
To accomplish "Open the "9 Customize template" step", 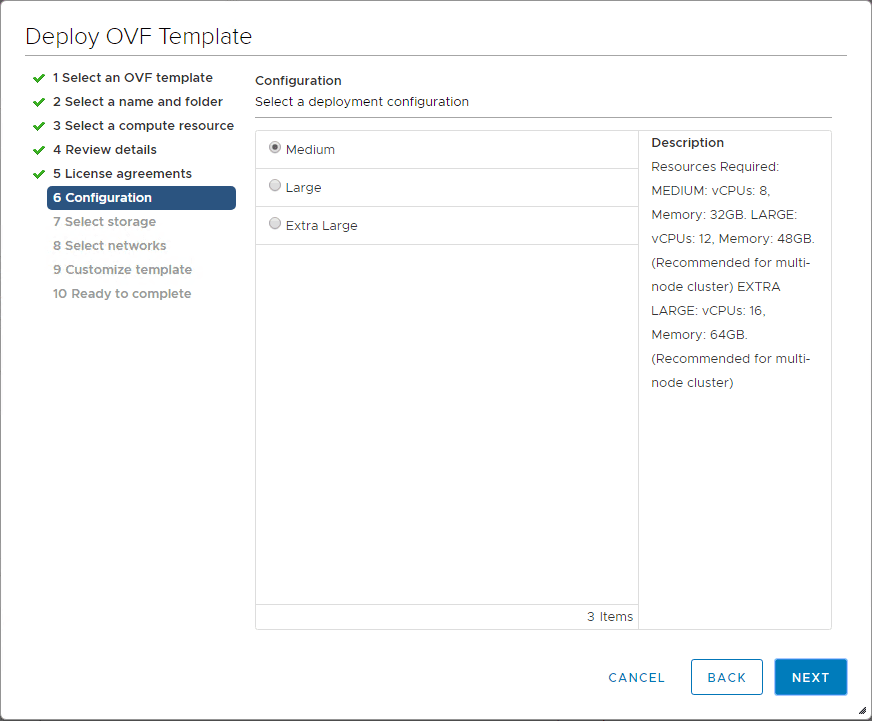I will point(122,269).
